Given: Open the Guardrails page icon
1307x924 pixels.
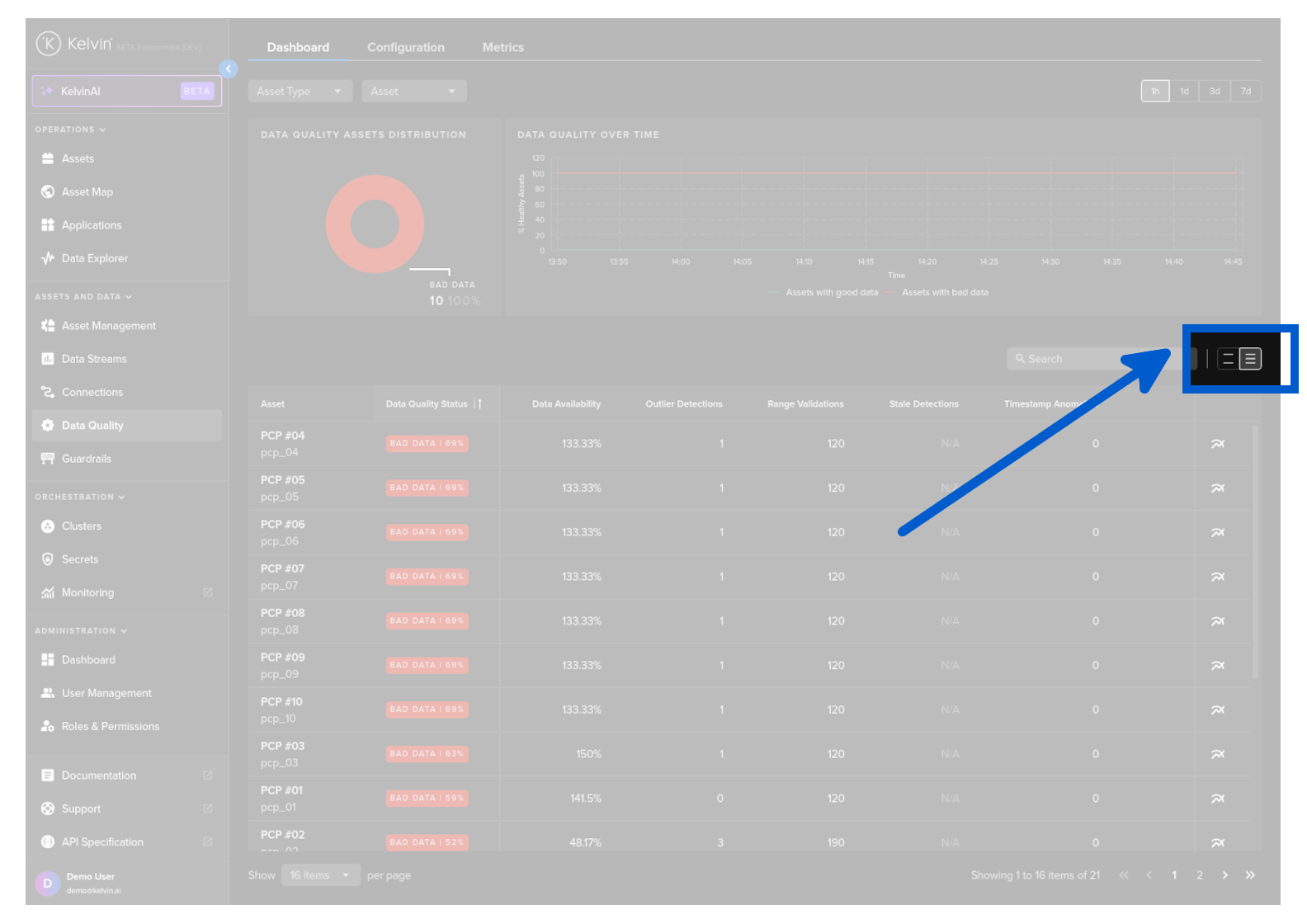Looking at the screenshot, I should [48, 459].
